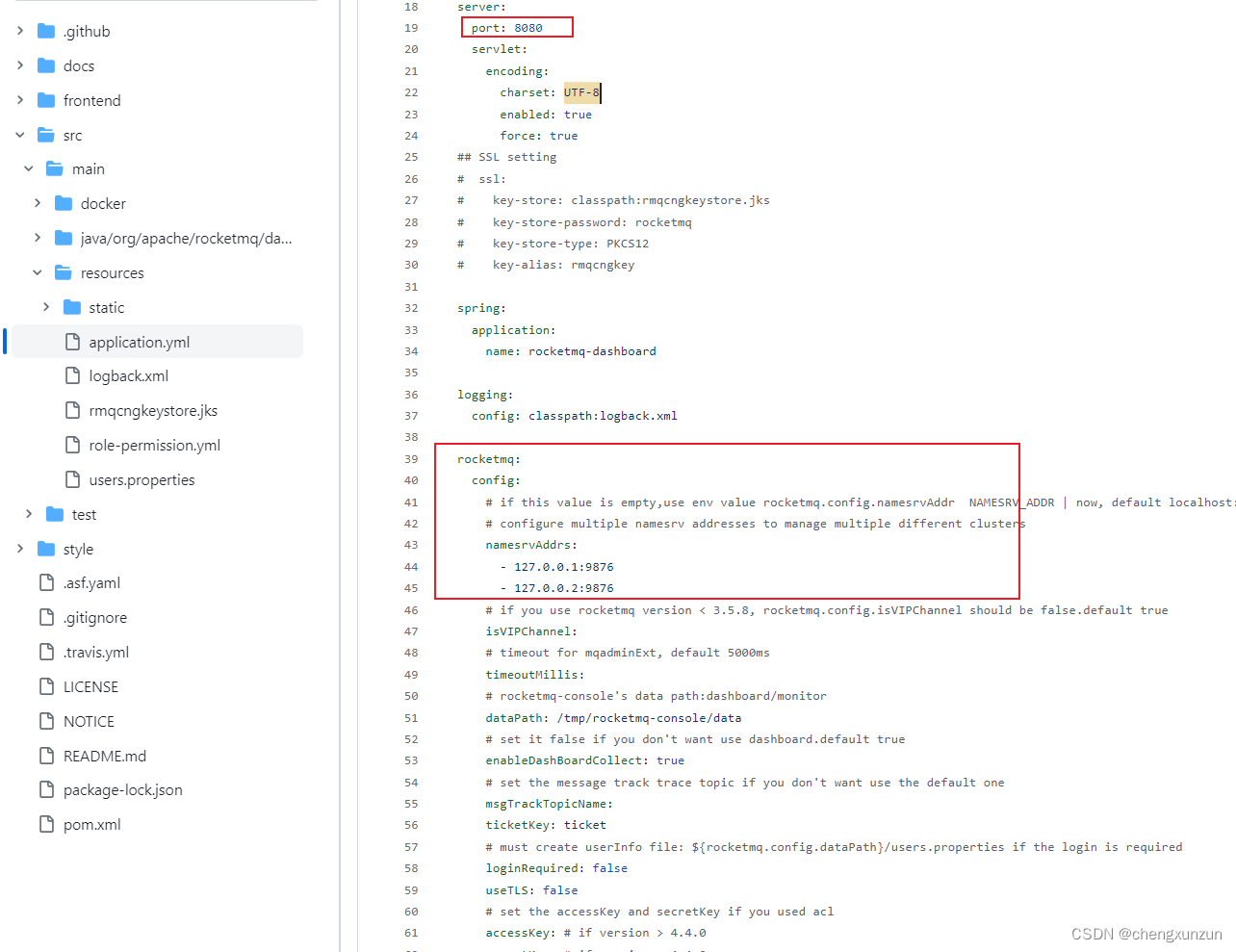This screenshot has width=1236, height=952.
Task: Open the .asf.yaml file
Action: click(91, 583)
